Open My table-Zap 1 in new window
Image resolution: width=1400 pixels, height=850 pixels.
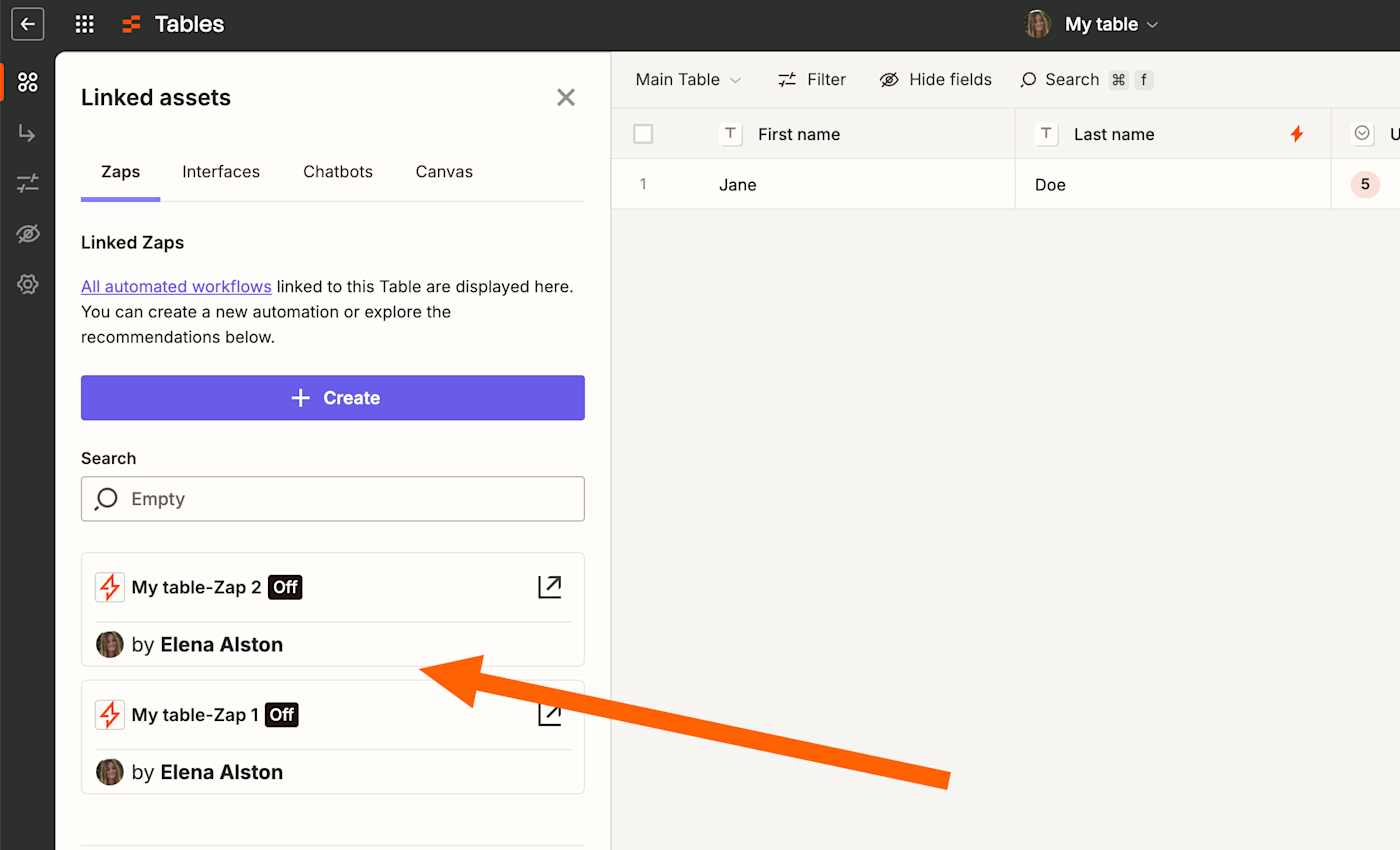coord(549,714)
